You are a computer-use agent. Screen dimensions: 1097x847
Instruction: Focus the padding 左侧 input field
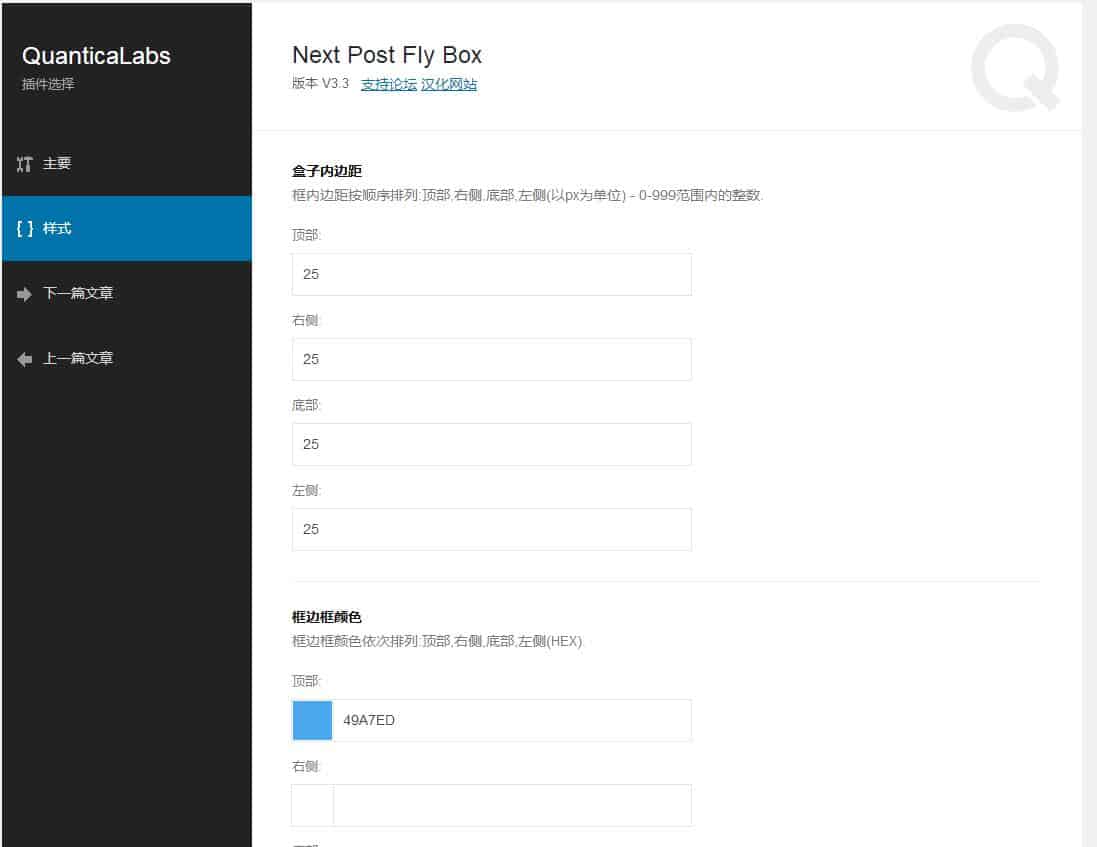pos(492,529)
